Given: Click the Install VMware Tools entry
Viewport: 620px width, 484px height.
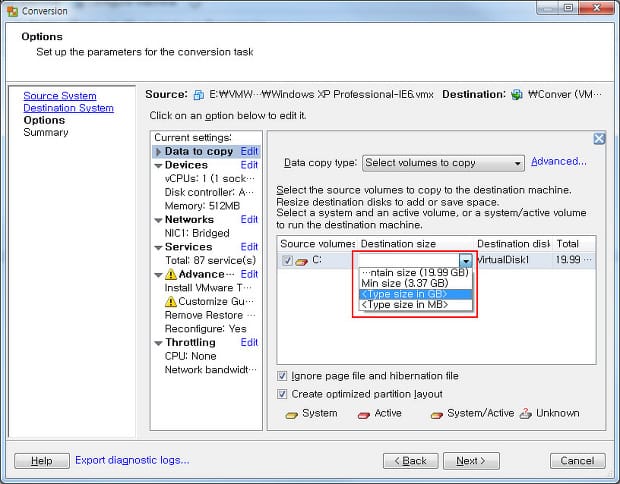Looking at the screenshot, I should tap(208, 288).
